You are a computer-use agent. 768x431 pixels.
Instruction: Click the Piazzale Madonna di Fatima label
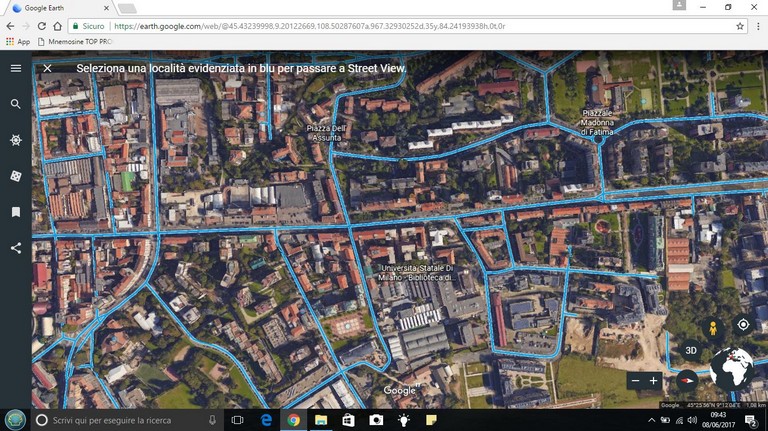597,122
